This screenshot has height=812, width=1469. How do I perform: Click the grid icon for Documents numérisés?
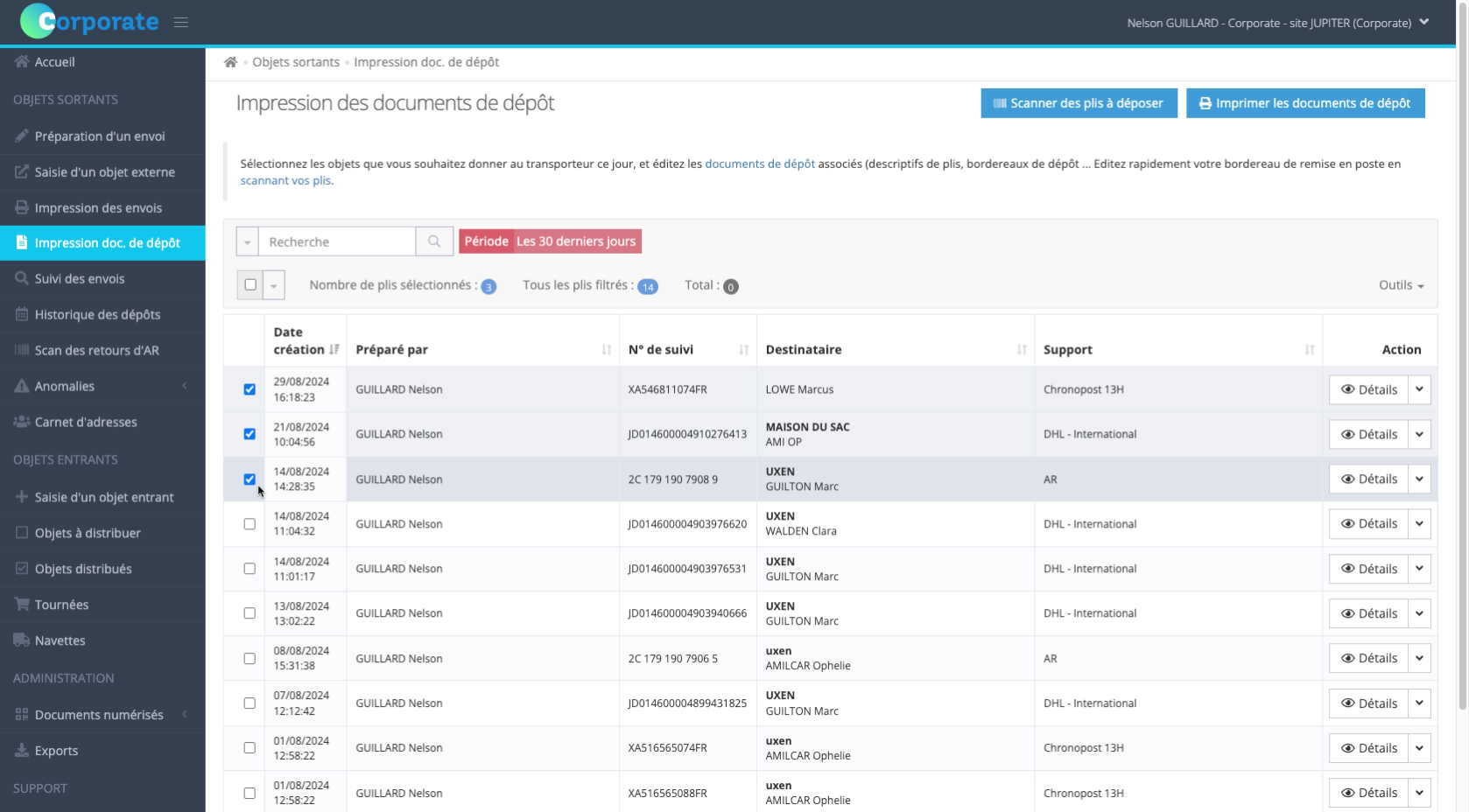click(x=22, y=714)
